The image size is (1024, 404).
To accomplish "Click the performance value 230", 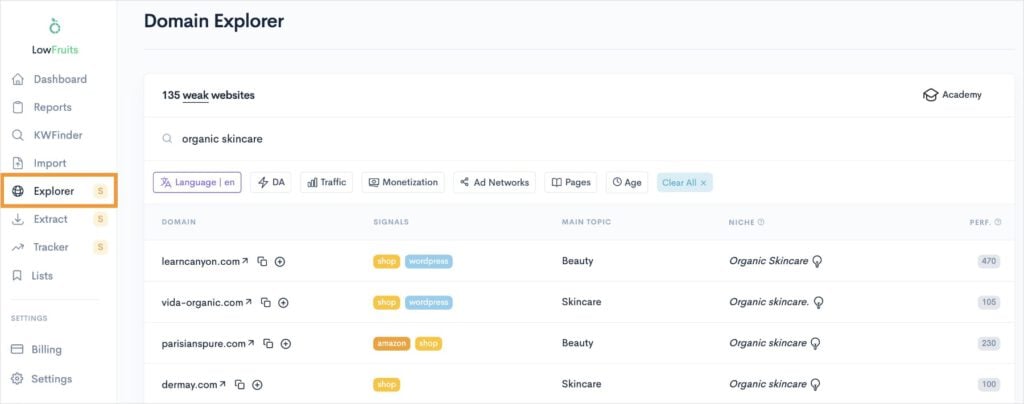I will [x=989, y=343].
